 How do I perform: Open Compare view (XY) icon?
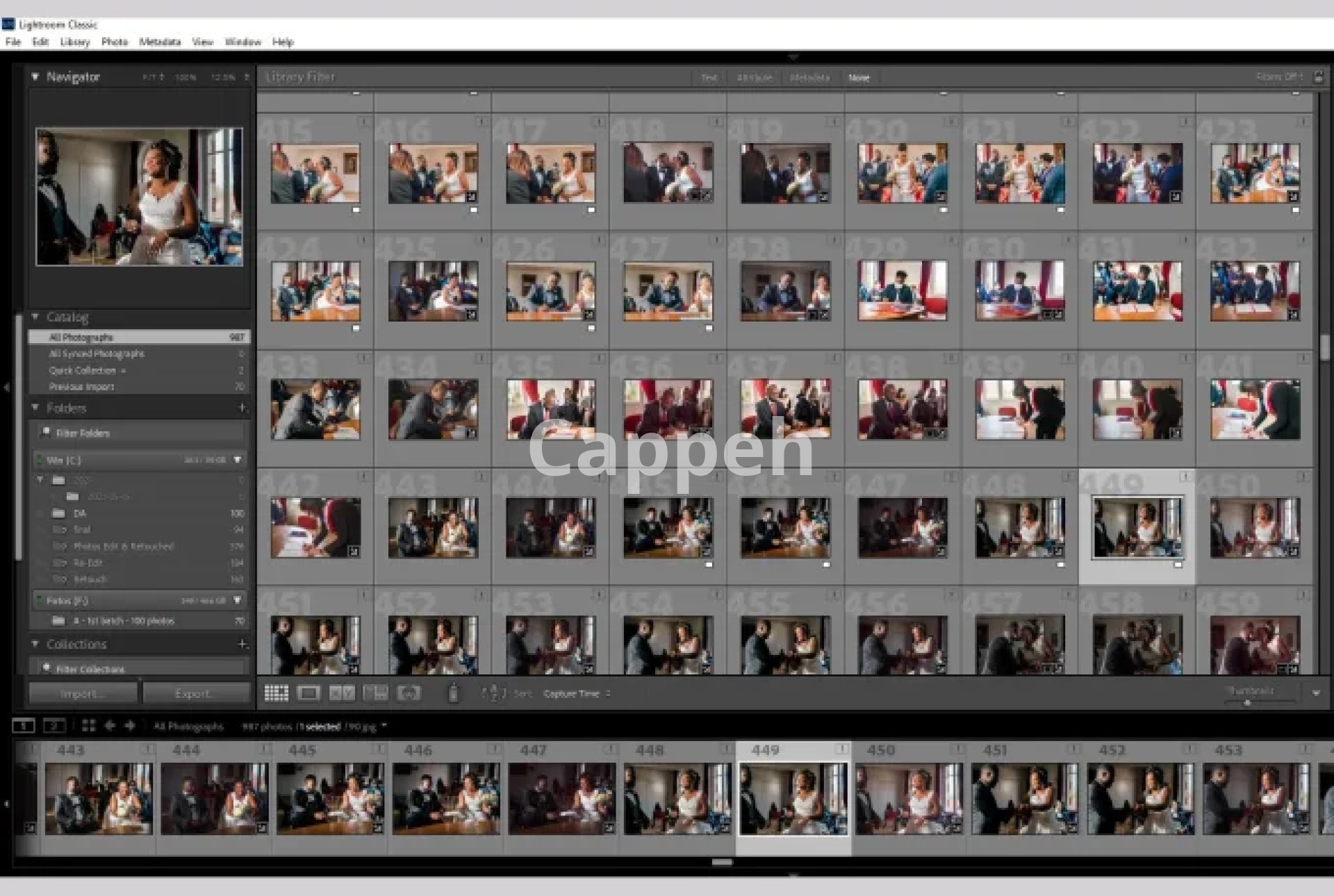341,693
